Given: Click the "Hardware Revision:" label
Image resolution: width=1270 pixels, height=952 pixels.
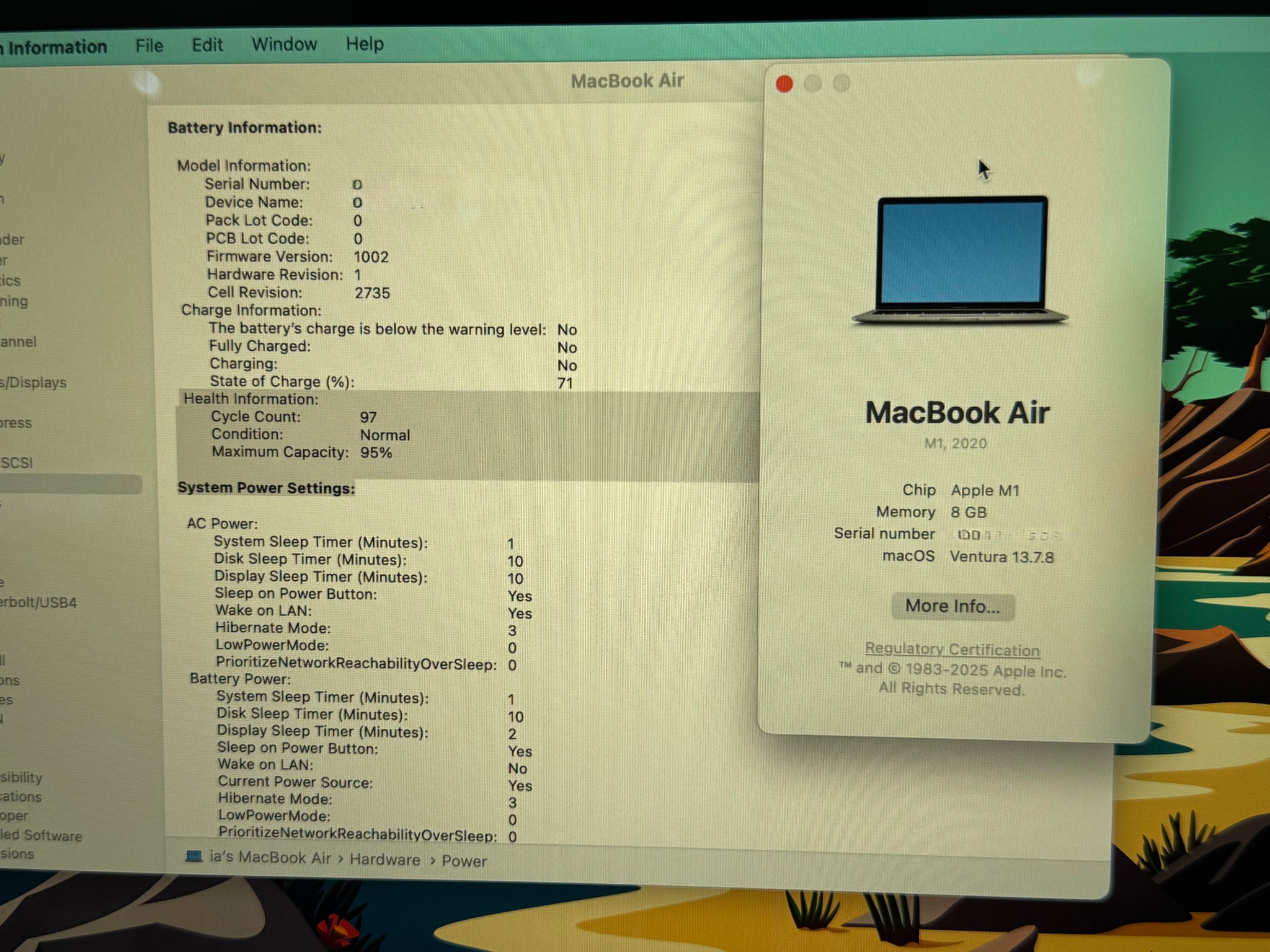Looking at the screenshot, I should coord(275,275).
